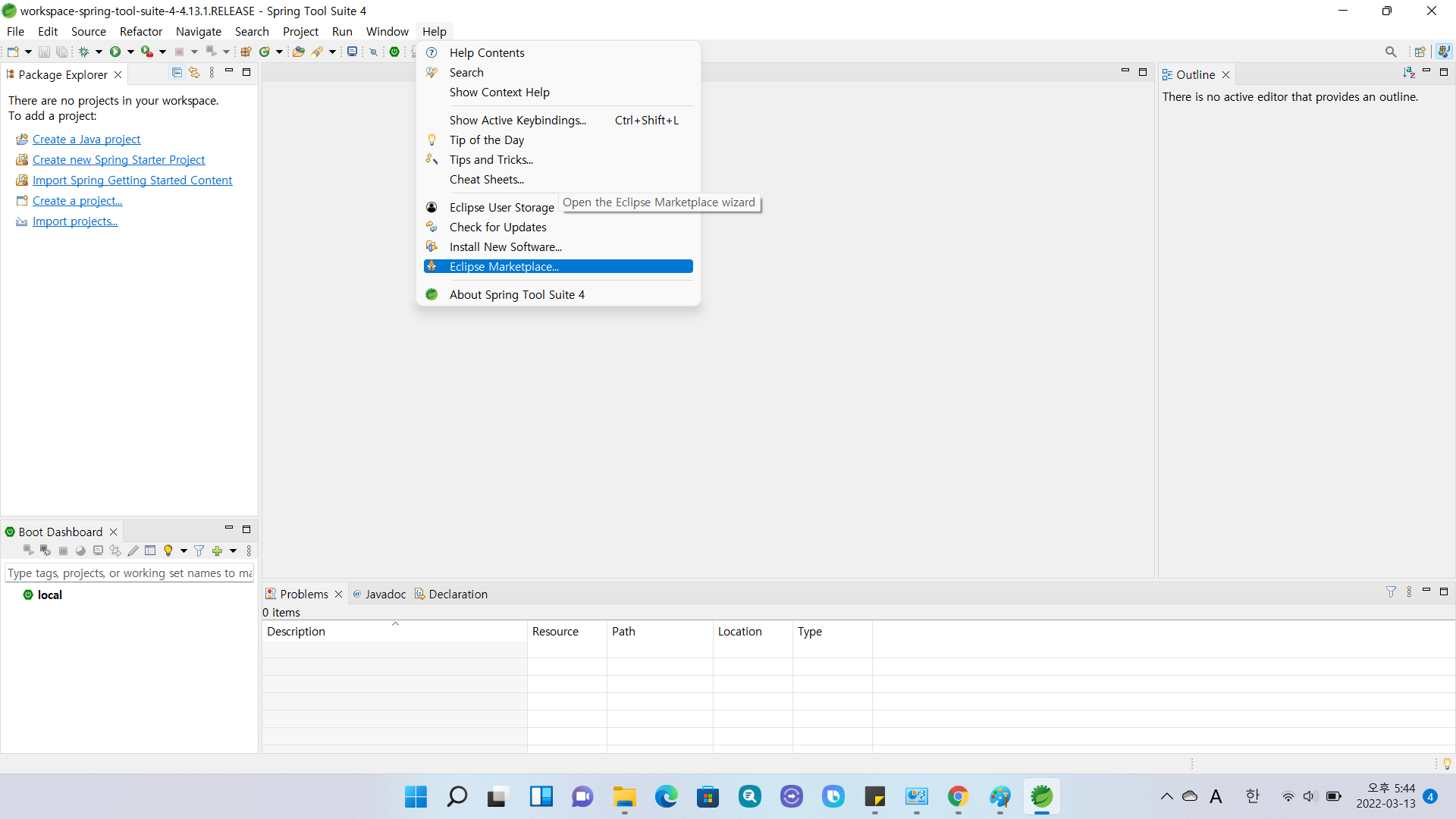Click the Boot Dashboard tag filter field

point(129,573)
